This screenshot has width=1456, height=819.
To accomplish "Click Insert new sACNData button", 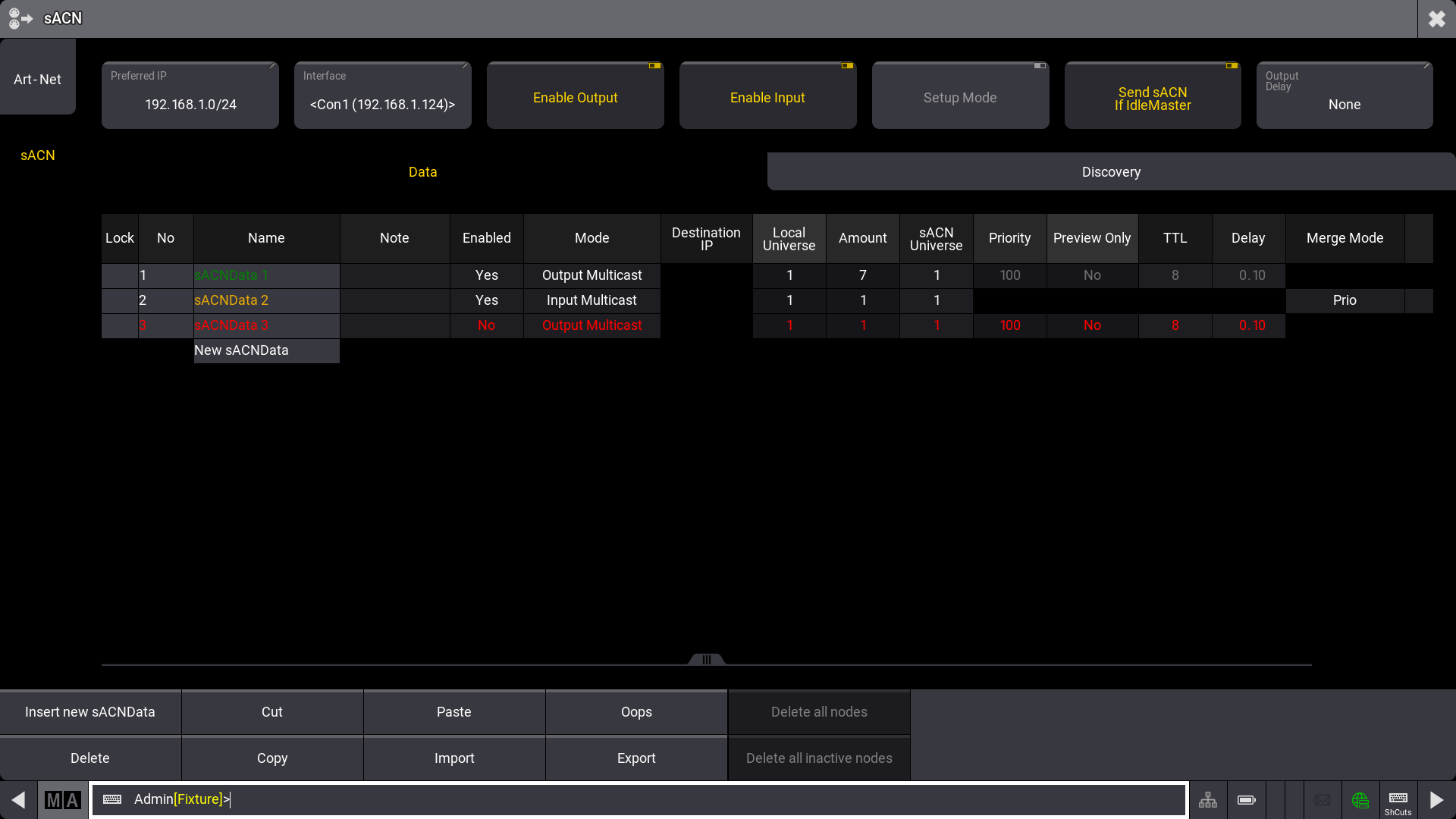I will click(90, 712).
